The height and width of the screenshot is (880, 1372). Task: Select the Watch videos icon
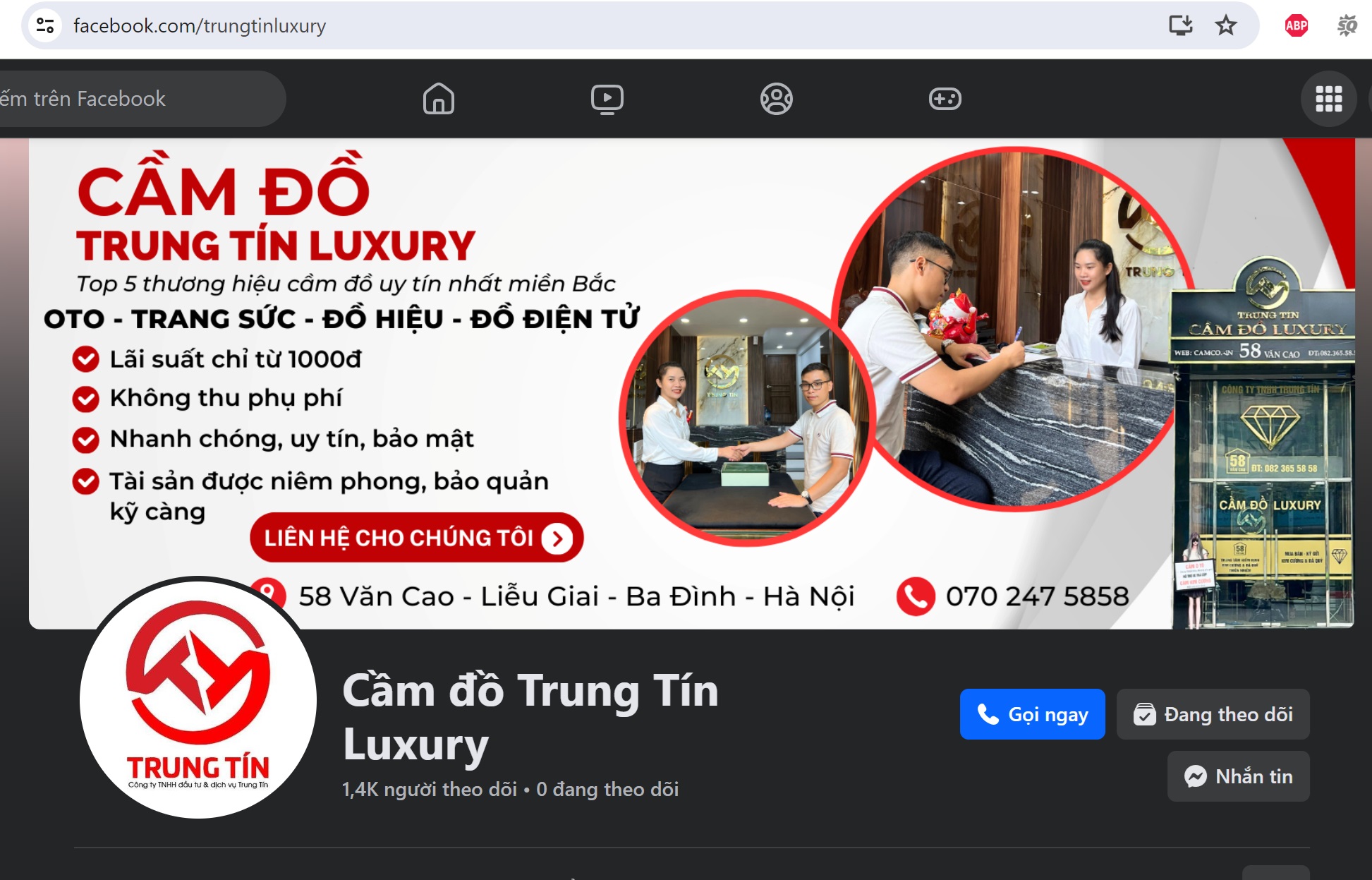(608, 99)
